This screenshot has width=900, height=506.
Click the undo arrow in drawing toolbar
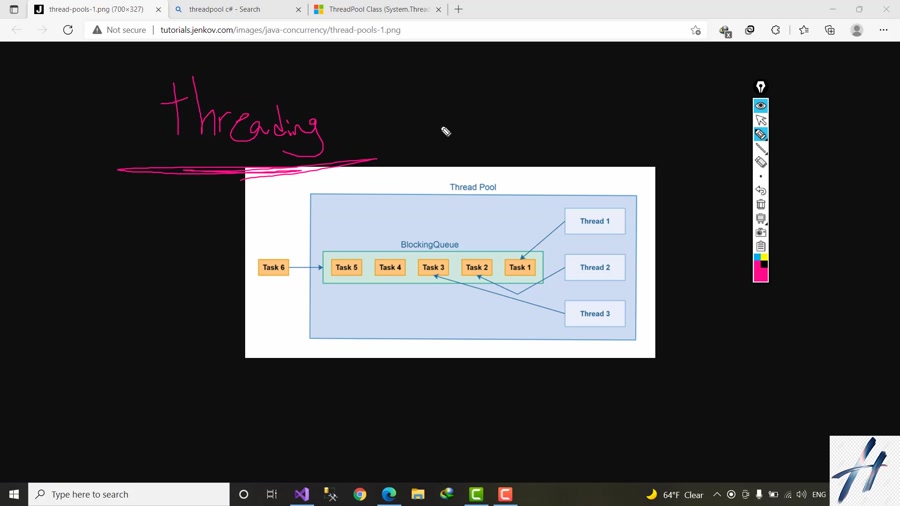click(x=761, y=190)
